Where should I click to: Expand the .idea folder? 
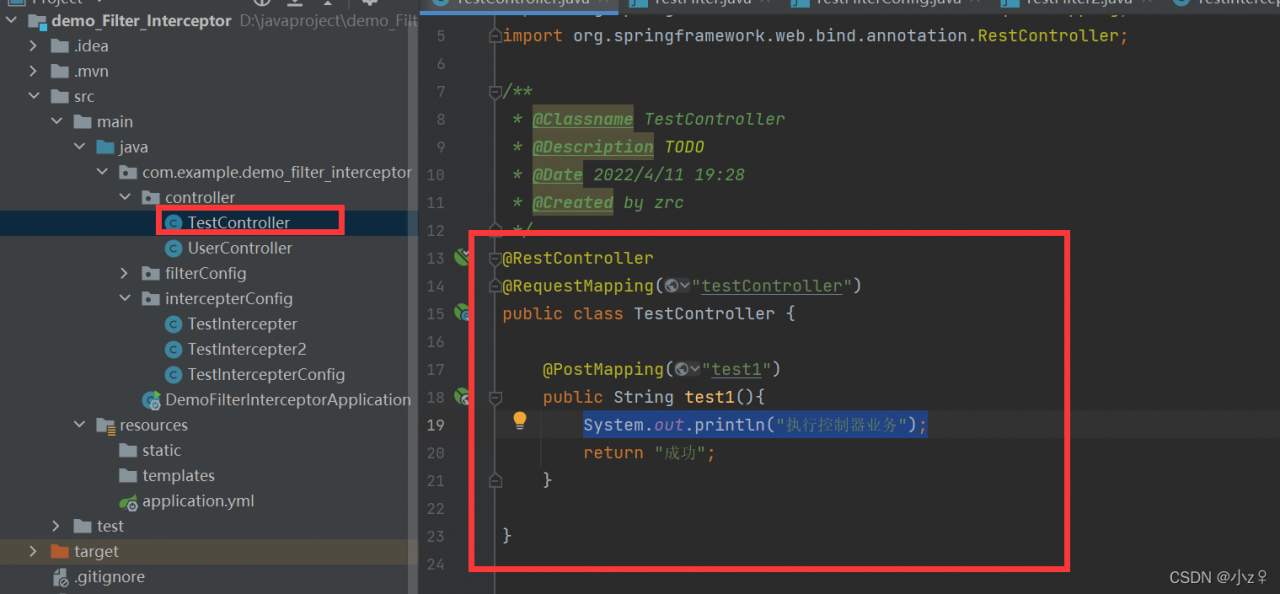tap(34, 46)
